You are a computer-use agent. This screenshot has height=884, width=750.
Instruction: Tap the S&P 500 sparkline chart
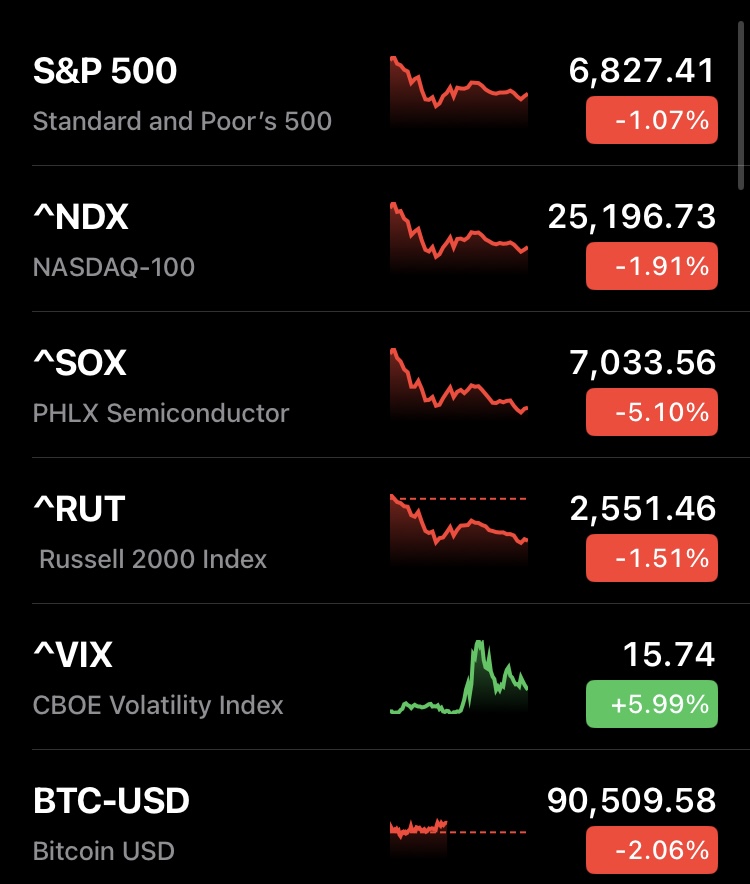coord(458,90)
